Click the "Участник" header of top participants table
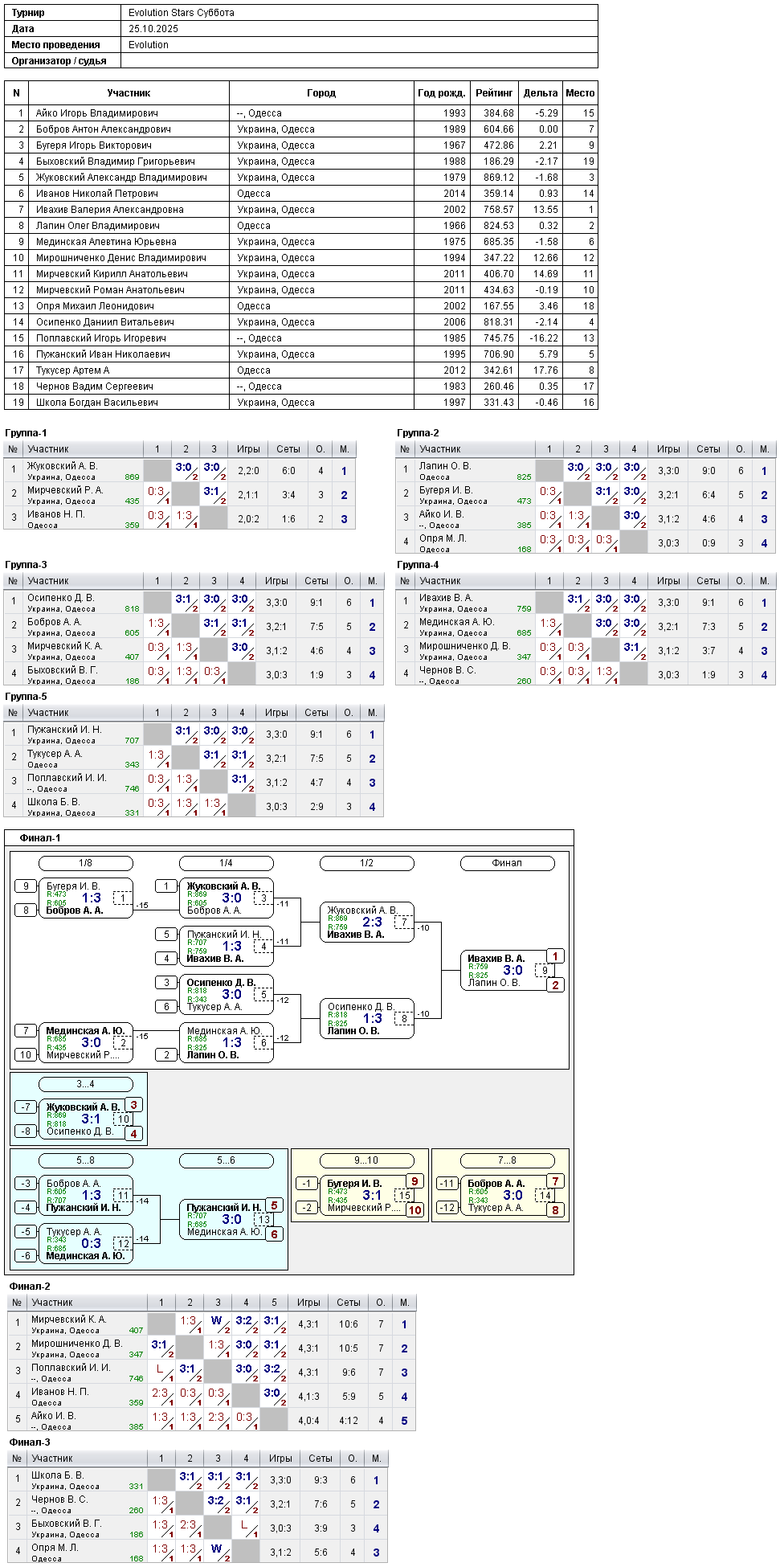This screenshot has width=784, height=1567. pos(129,93)
